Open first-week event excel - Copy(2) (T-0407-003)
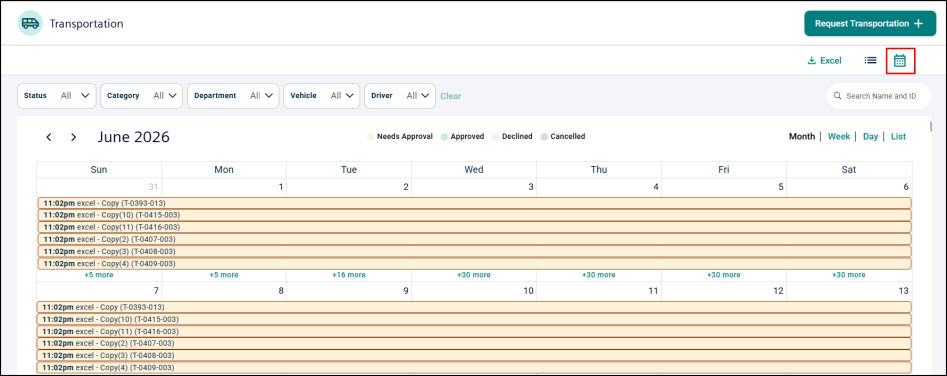 pyautogui.click(x=475, y=239)
